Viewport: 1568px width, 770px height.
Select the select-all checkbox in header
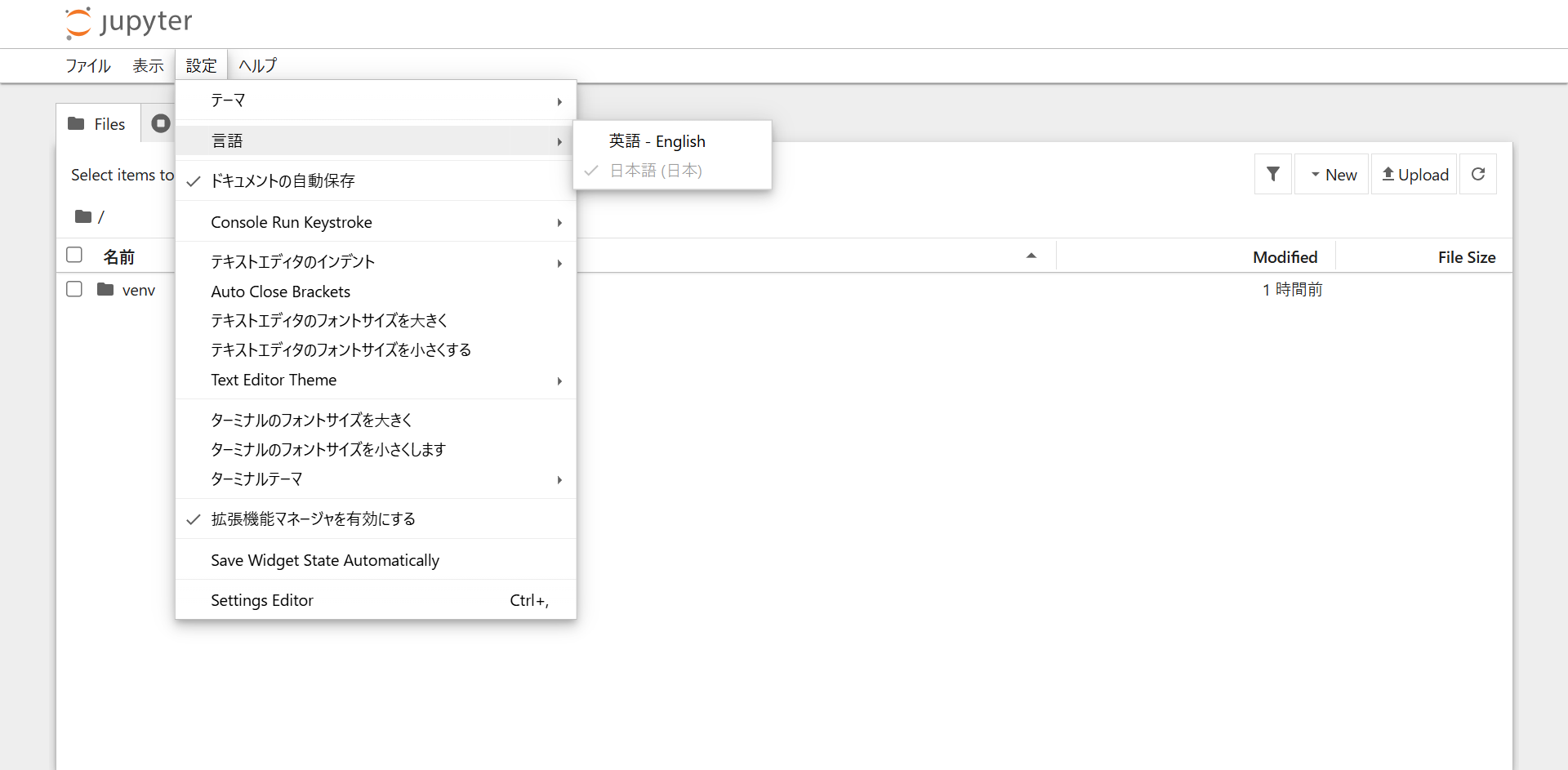[x=73, y=254]
